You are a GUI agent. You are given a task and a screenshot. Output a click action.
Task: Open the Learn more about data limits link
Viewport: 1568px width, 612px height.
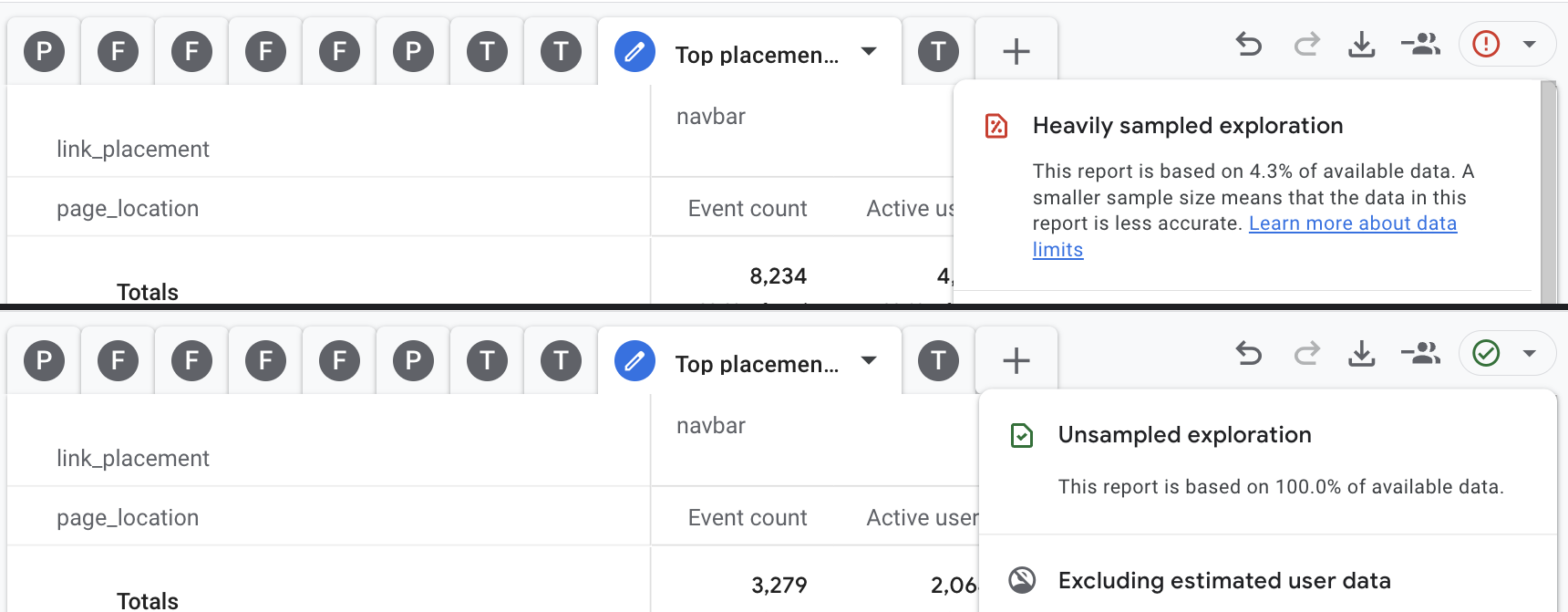click(1352, 224)
